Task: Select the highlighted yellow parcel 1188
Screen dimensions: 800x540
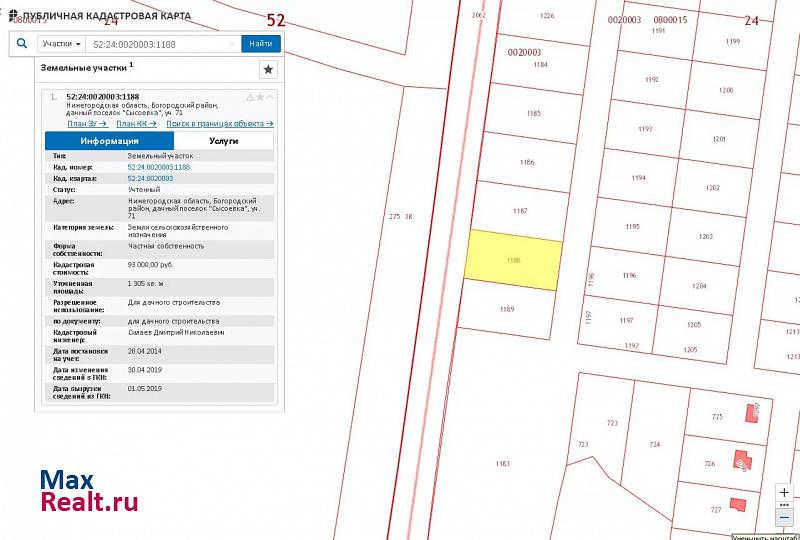Action: 513,260
